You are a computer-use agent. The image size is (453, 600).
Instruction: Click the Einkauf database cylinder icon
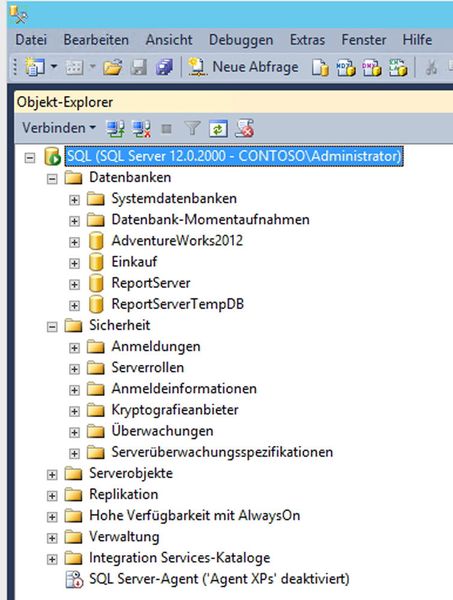click(96, 262)
